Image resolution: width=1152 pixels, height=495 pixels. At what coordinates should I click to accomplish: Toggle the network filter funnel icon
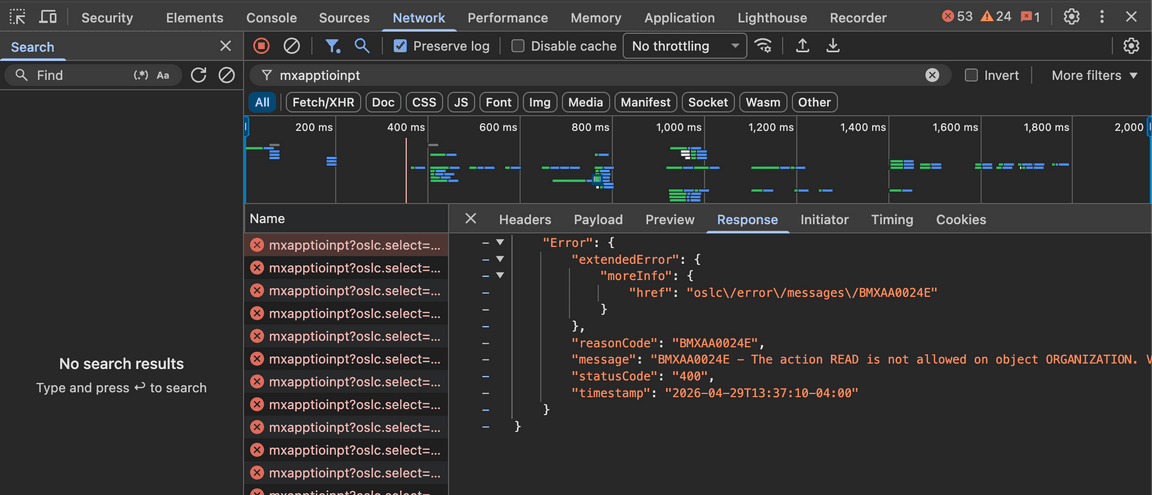coord(333,46)
